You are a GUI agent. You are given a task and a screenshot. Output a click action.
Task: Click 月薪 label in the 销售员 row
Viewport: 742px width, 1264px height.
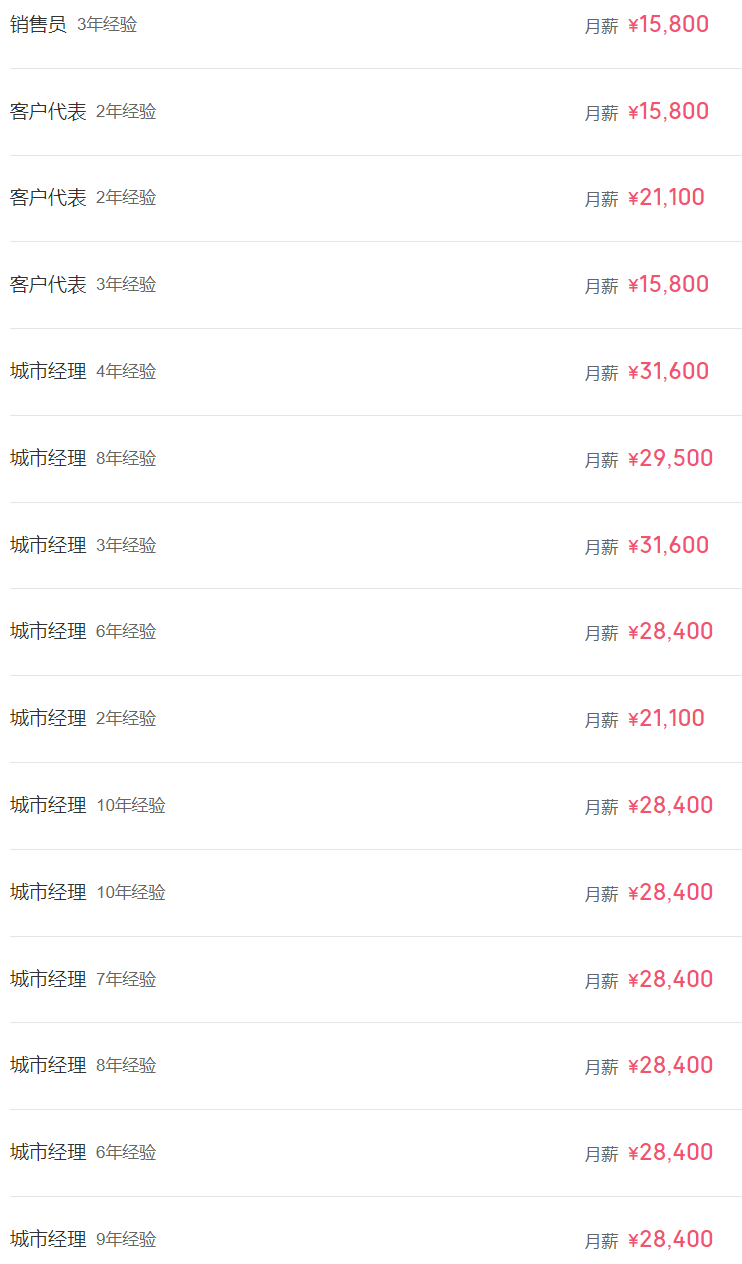[x=601, y=27]
